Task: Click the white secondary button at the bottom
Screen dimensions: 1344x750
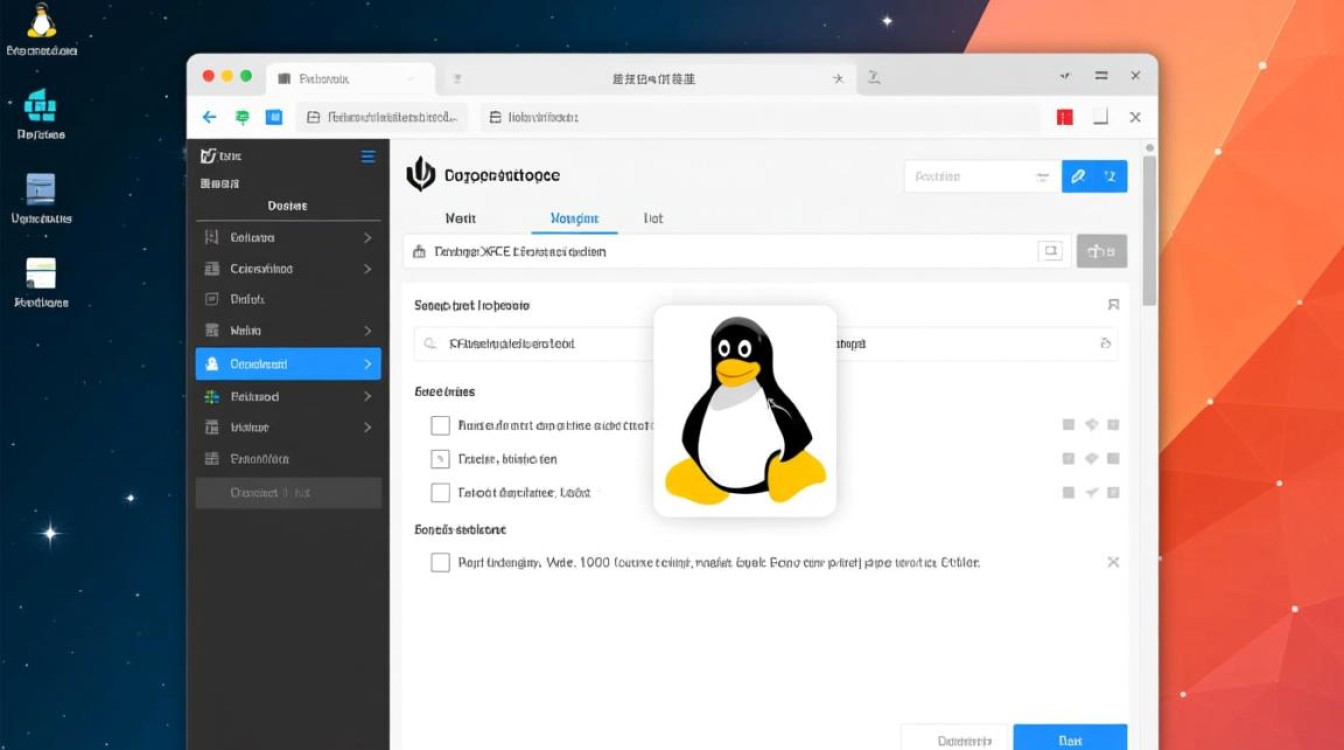Action: pos(955,739)
